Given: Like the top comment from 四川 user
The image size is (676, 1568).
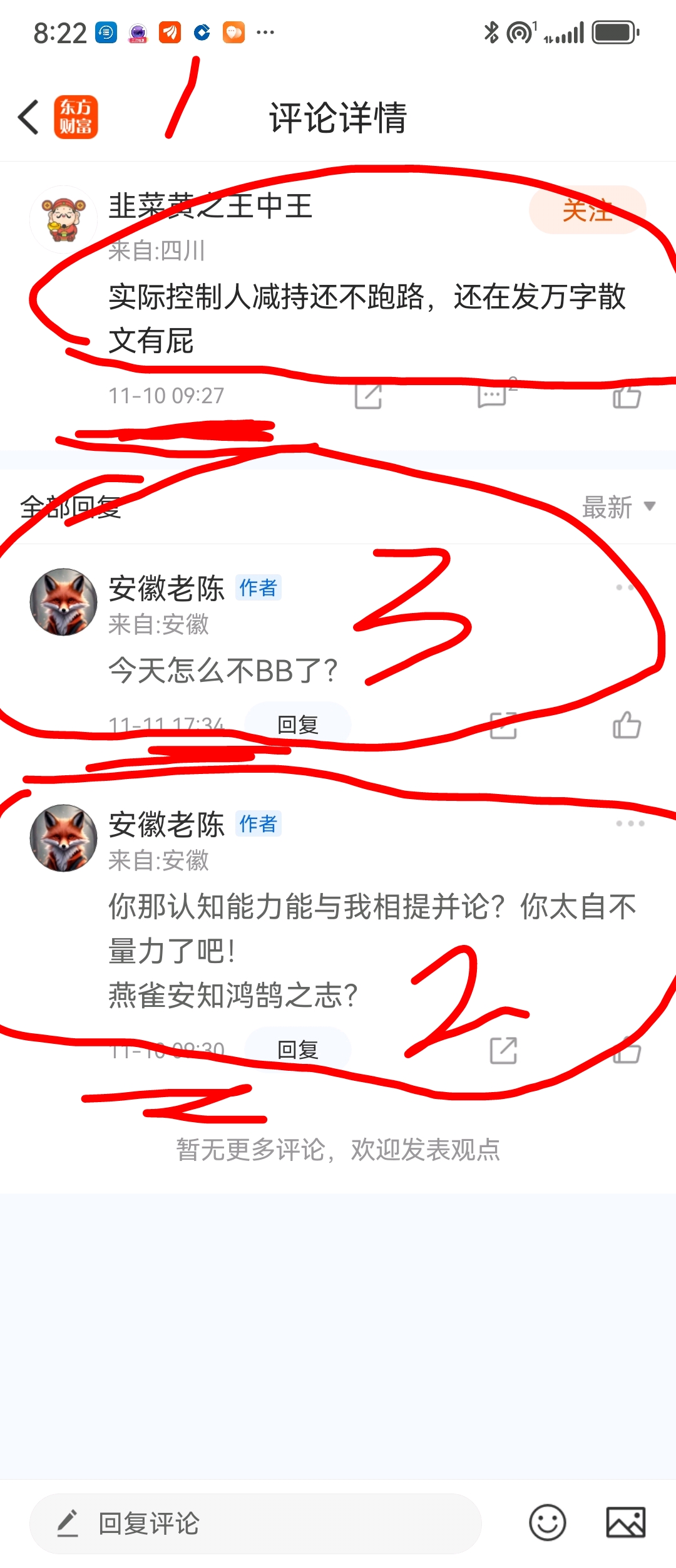Looking at the screenshot, I should point(627,396).
